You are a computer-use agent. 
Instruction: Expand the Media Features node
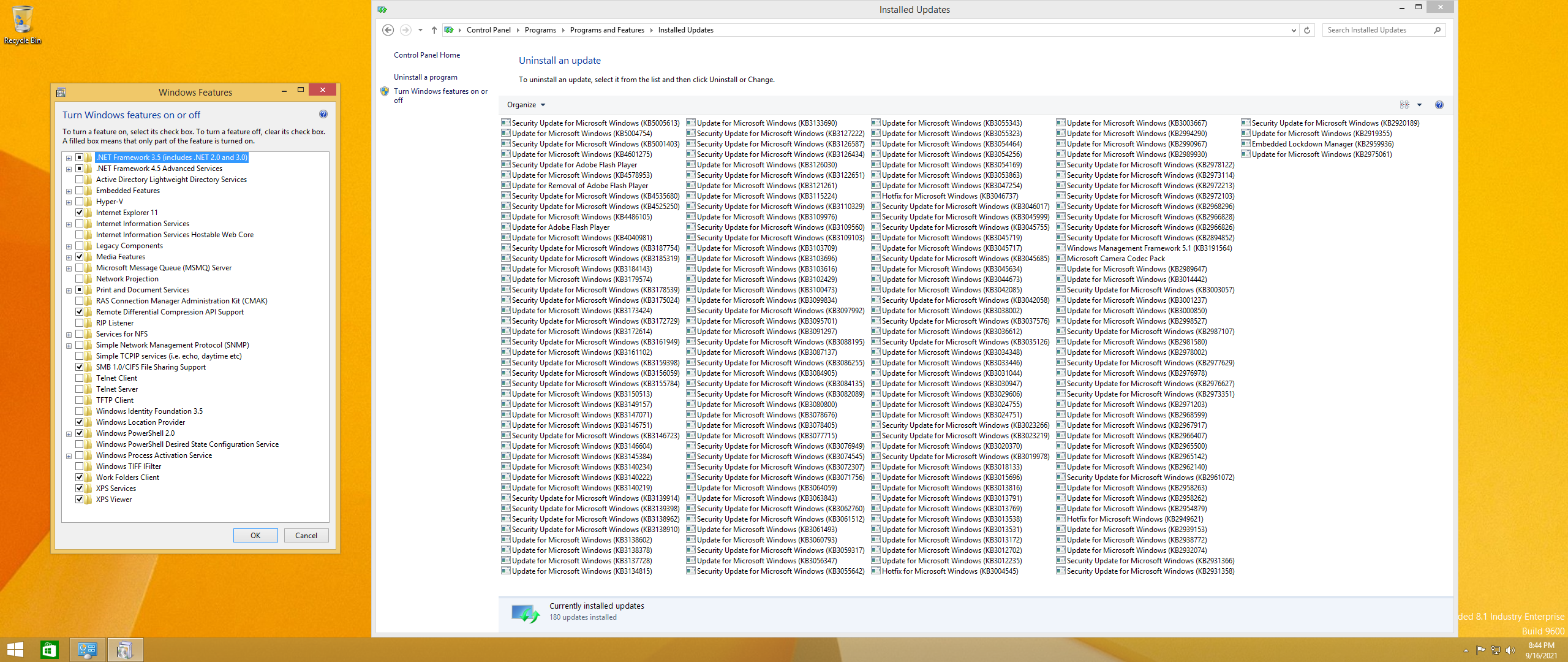(69, 257)
